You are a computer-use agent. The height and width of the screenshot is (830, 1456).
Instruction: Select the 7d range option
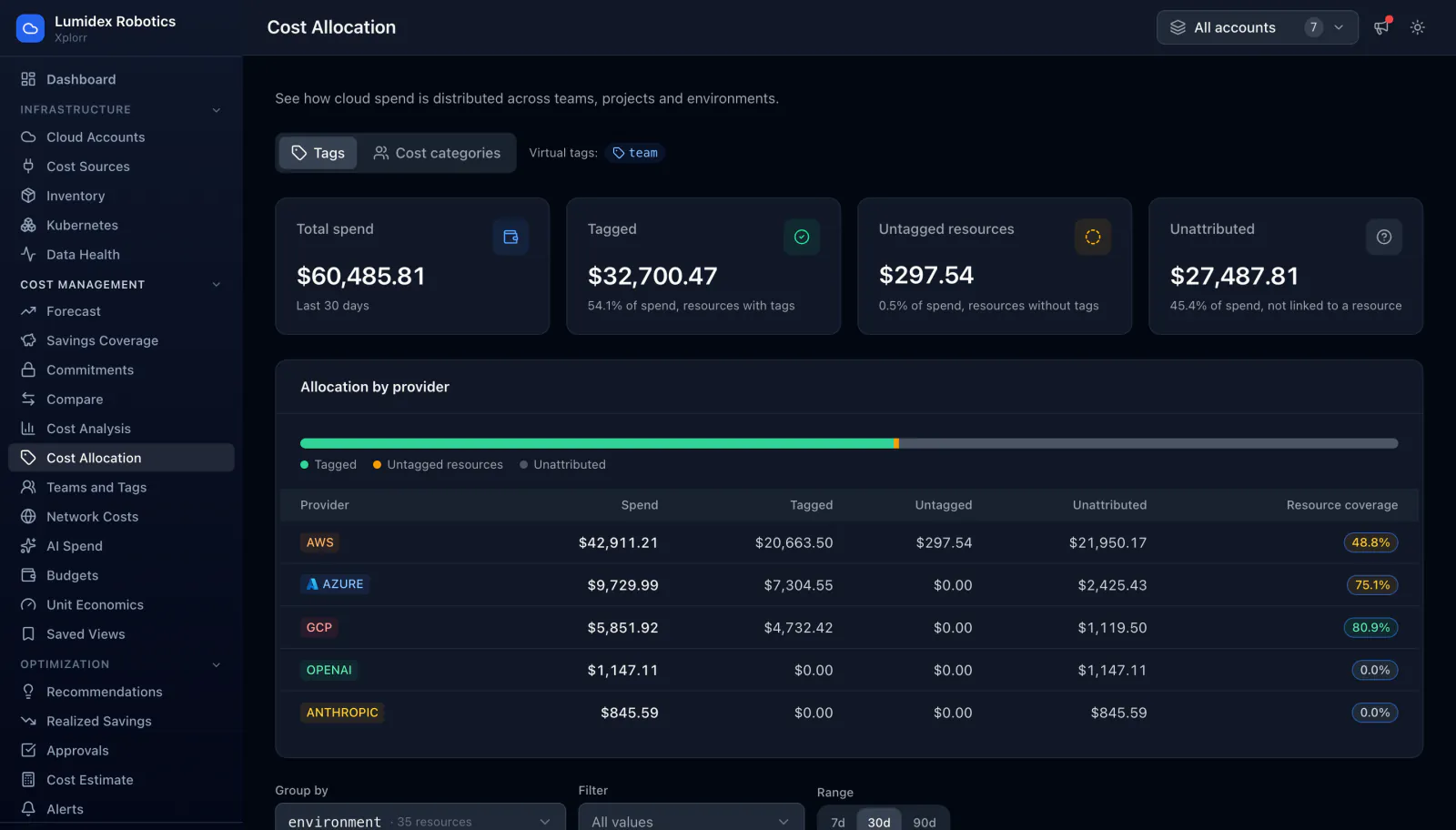pyautogui.click(x=838, y=822)
